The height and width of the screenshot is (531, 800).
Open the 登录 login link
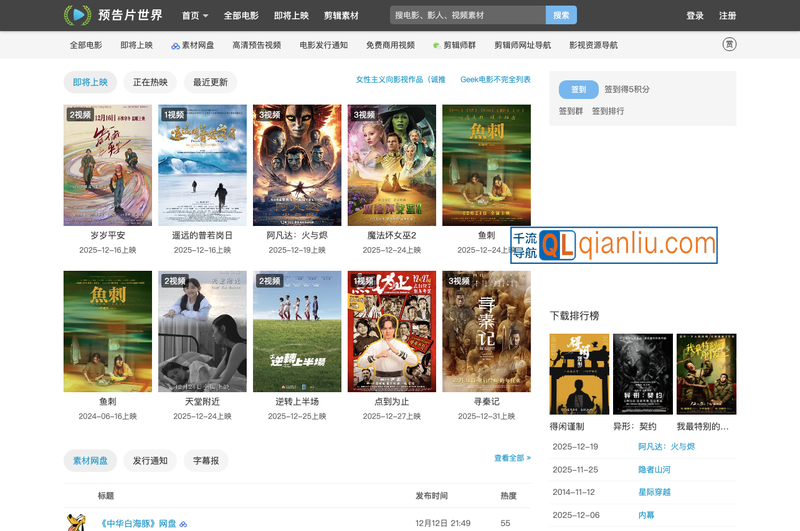[x=695, y=16]
